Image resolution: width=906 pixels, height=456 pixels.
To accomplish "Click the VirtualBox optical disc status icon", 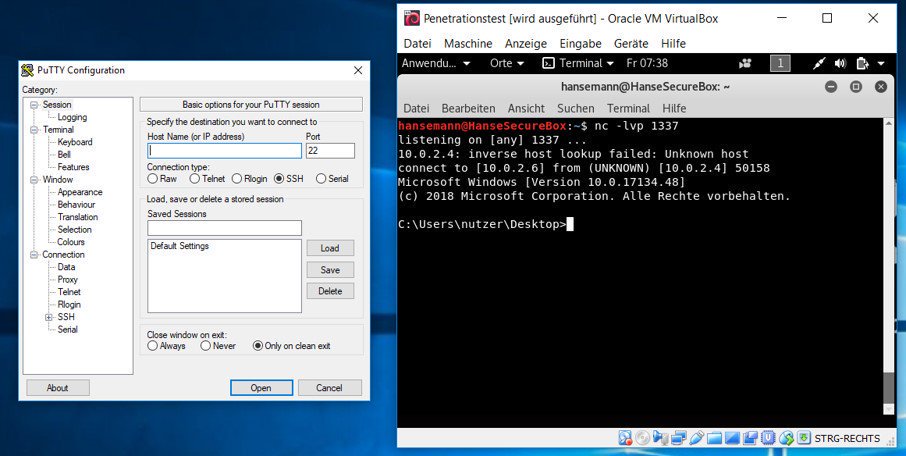I will click(643, 438).
